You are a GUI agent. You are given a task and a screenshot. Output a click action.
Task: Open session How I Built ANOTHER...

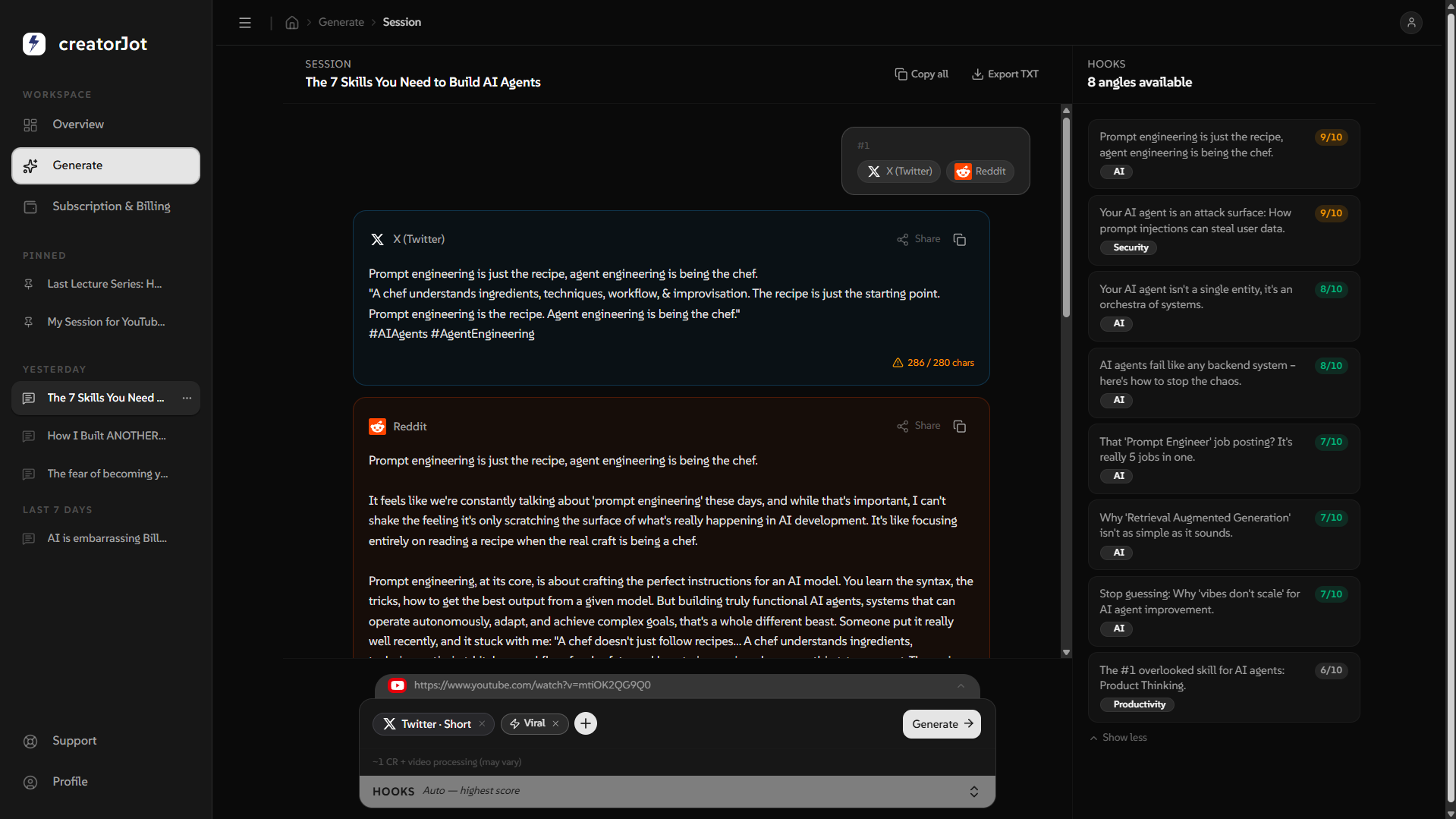[x=106, y=436]
